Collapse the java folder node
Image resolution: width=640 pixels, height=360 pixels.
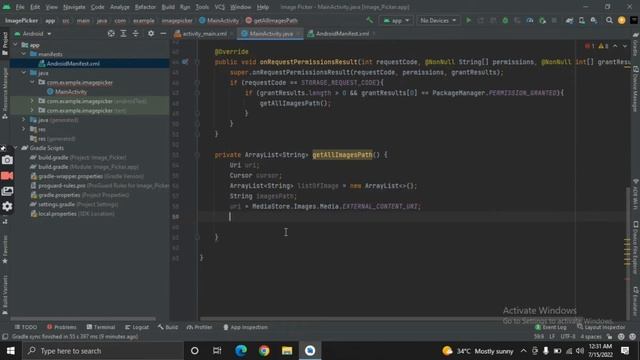(x=24, y=73)
